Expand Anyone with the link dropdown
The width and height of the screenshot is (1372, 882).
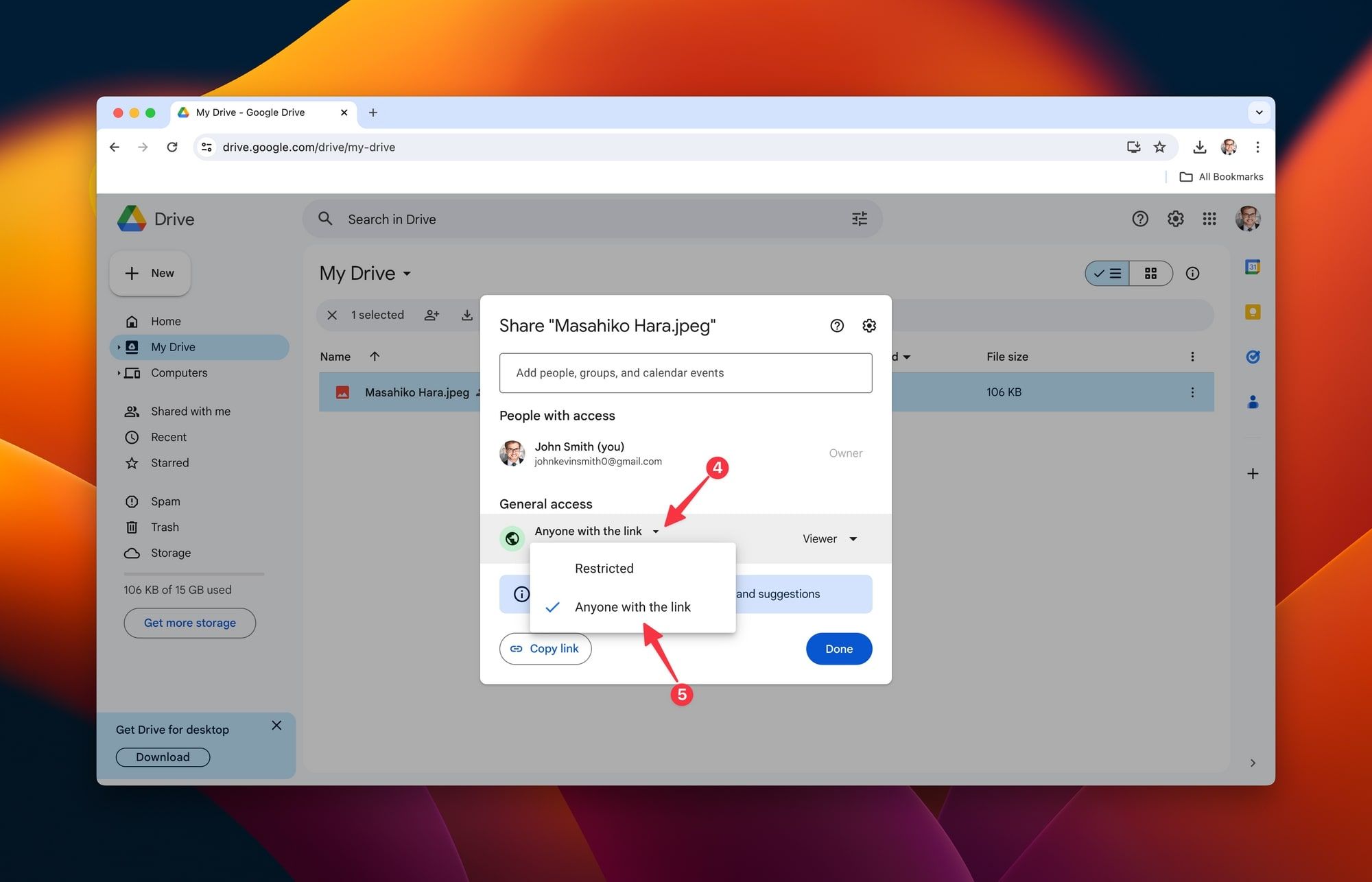click(597, 532)
